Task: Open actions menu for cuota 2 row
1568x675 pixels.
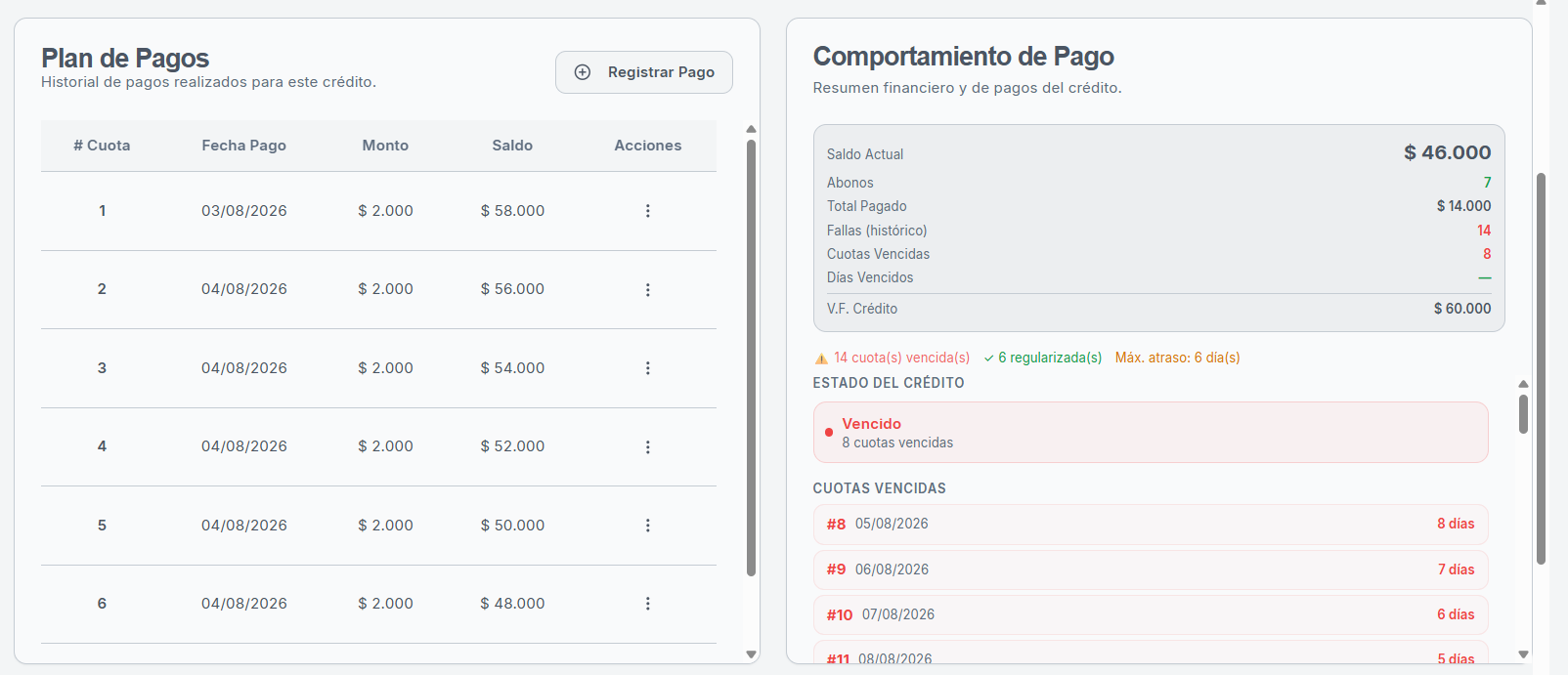Action: pyautogui.click(x=647, y=289)
